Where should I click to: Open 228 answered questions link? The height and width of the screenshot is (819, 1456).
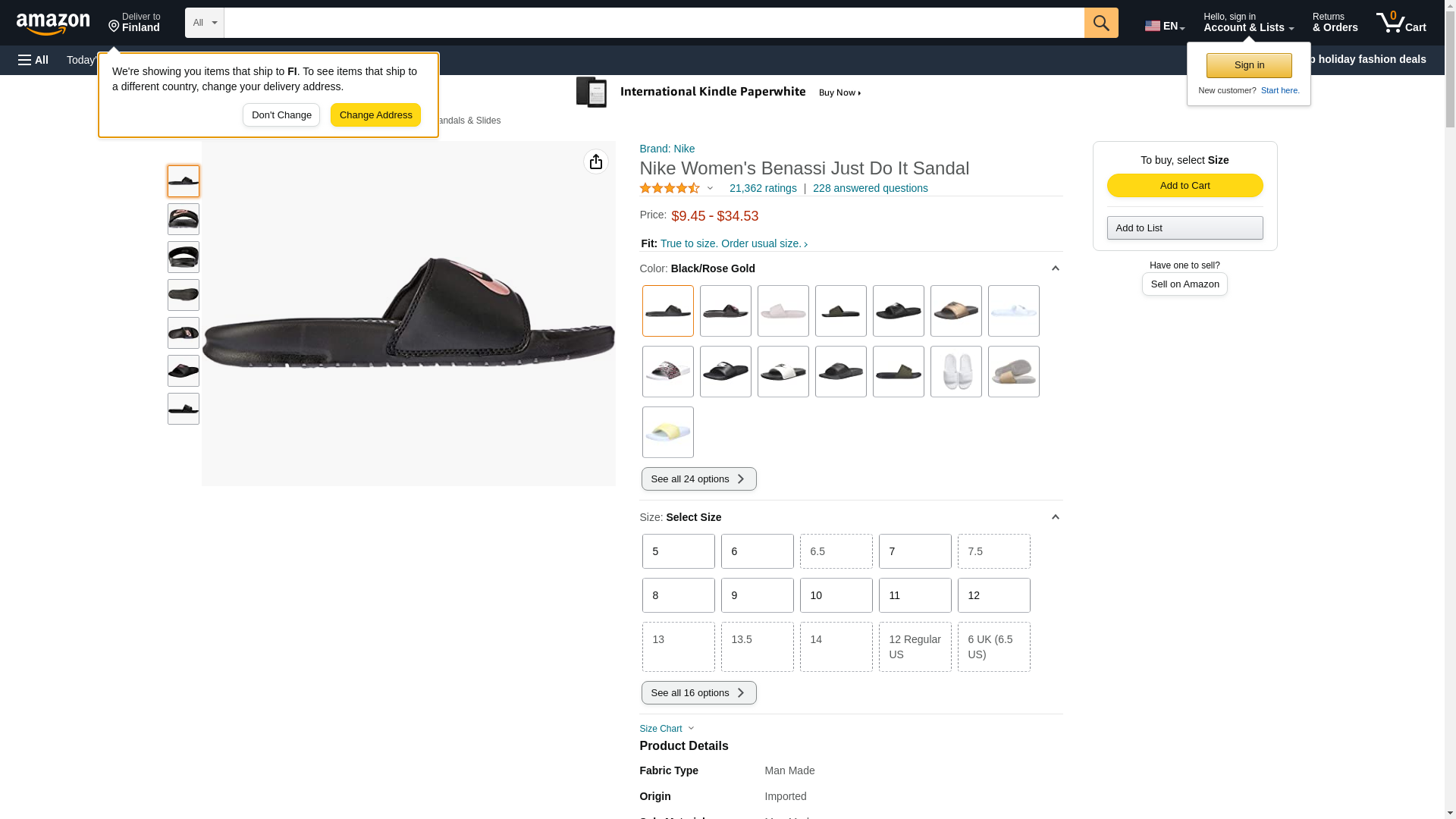pyautogui.click(x=870, y=188)
